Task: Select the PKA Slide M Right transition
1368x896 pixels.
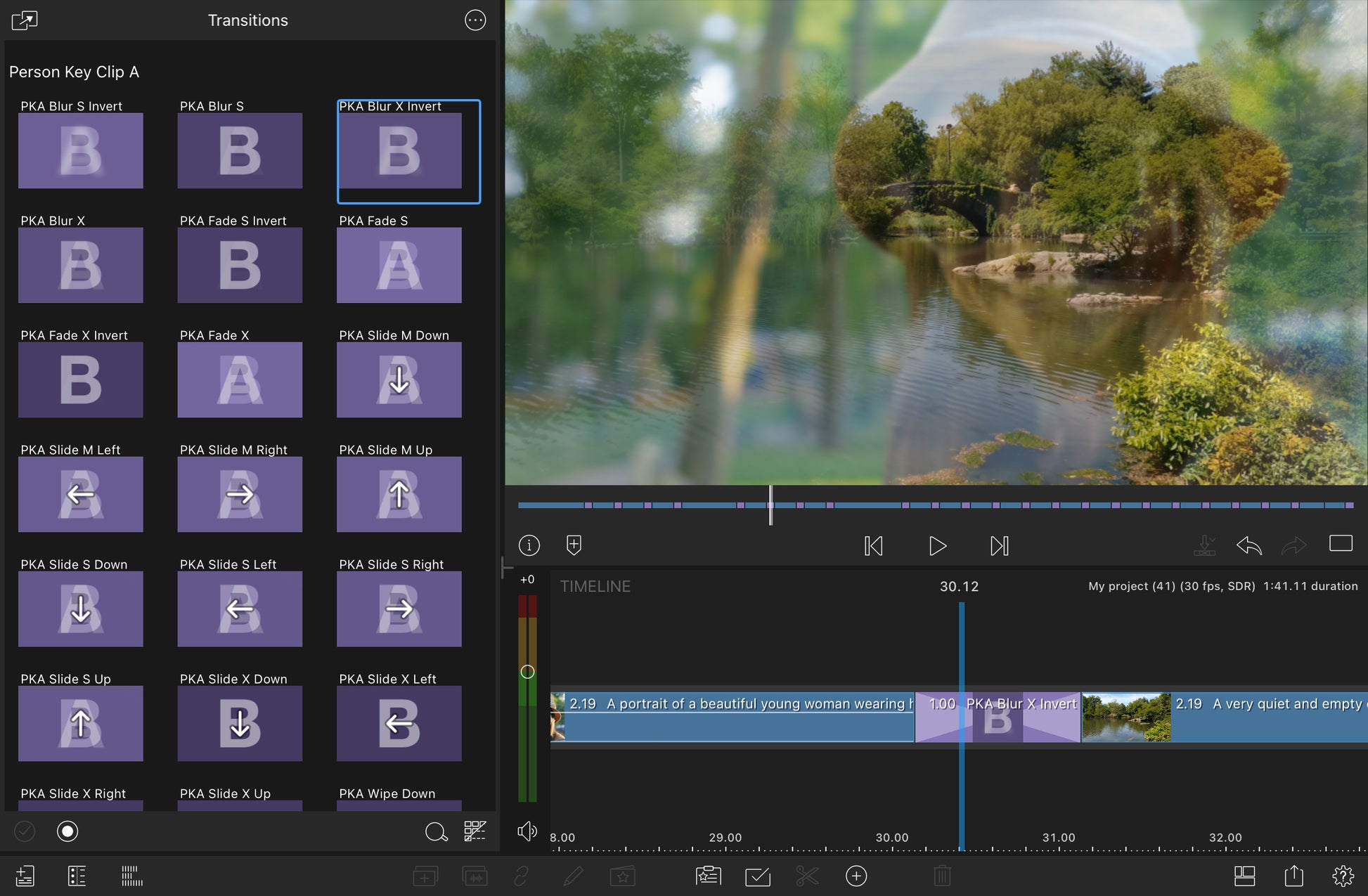Action: tap(240, 494)
